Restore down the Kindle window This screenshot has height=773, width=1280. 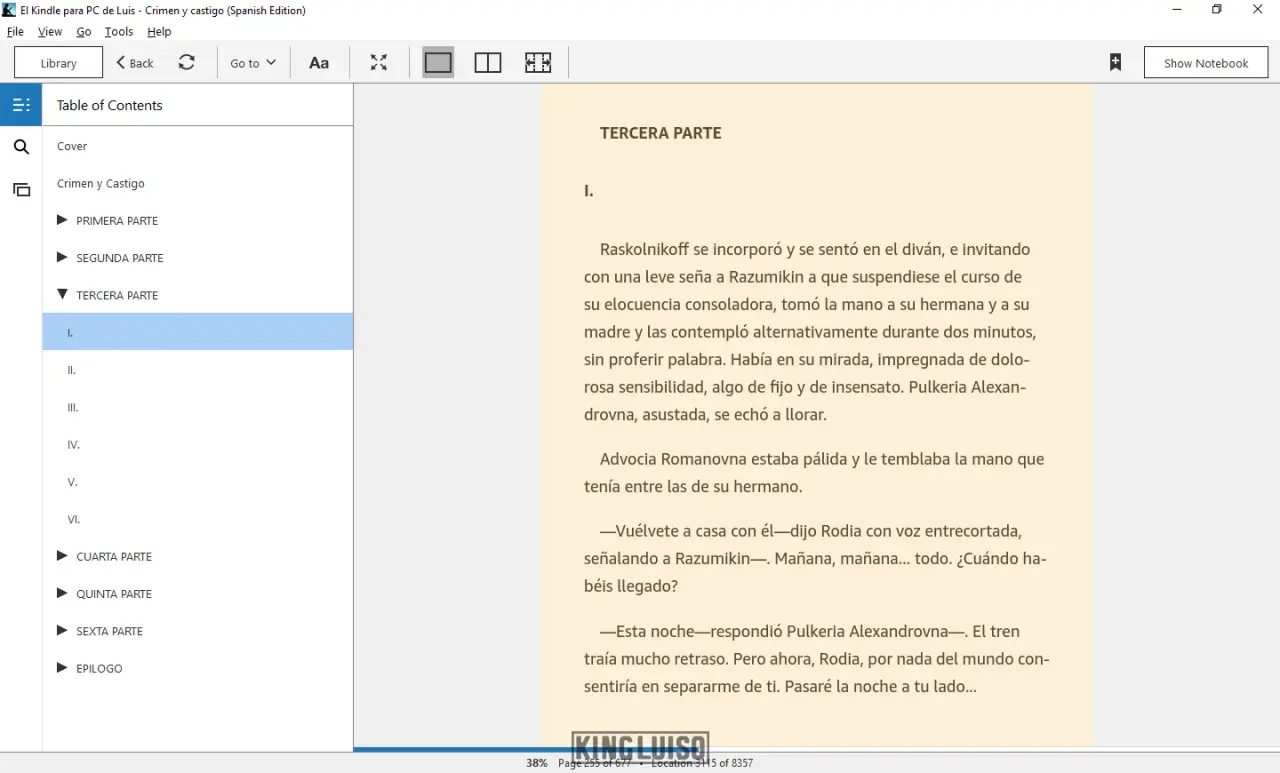tap(1216, 10)
